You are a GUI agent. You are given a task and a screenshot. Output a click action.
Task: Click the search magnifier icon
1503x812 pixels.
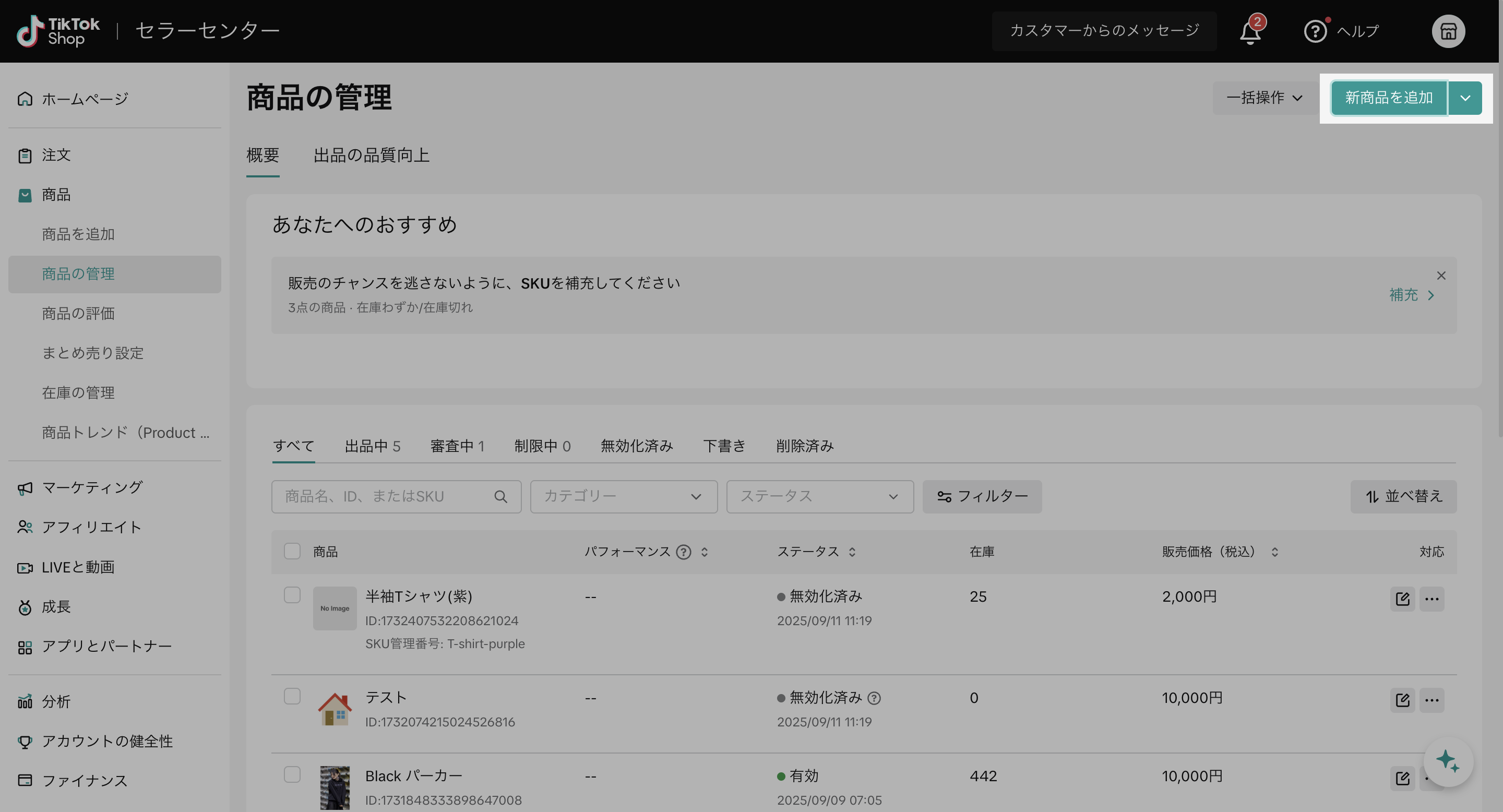point(500,496)
